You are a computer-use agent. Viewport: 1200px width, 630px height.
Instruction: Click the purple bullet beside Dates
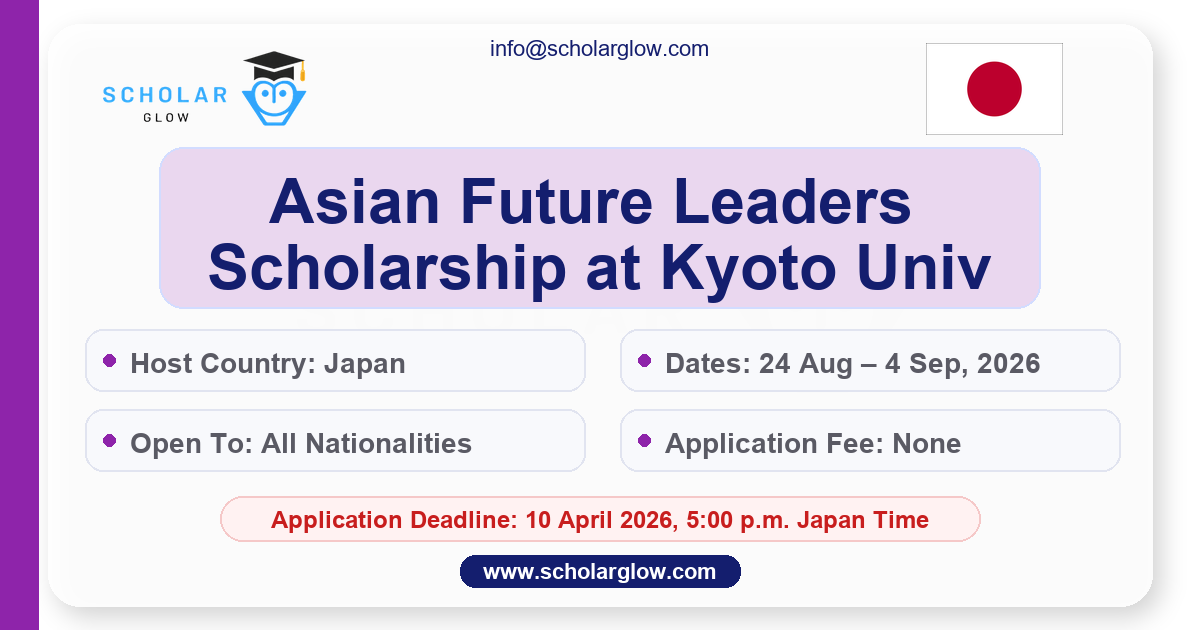pyautogui.click(x=644, y=360)
